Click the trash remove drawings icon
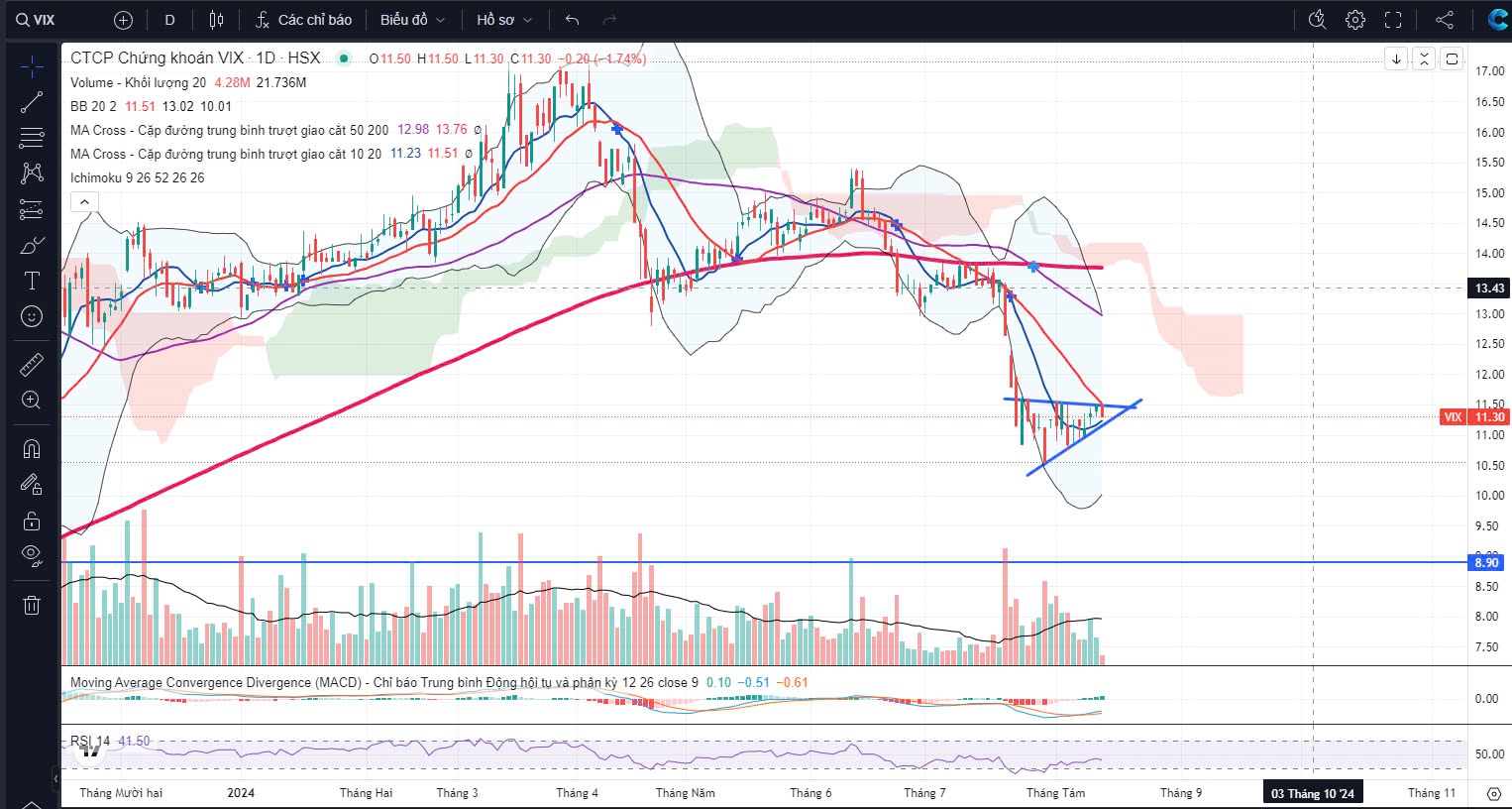The height and width of the screenshot is (809, 1512). tap(32, 605)
